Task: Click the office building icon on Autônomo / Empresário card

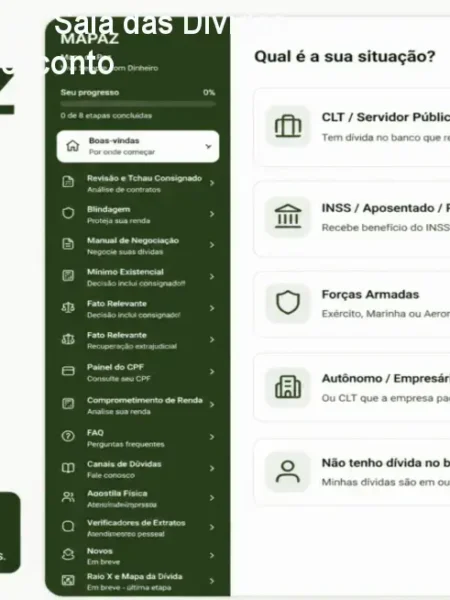Action: click(288, 387)
